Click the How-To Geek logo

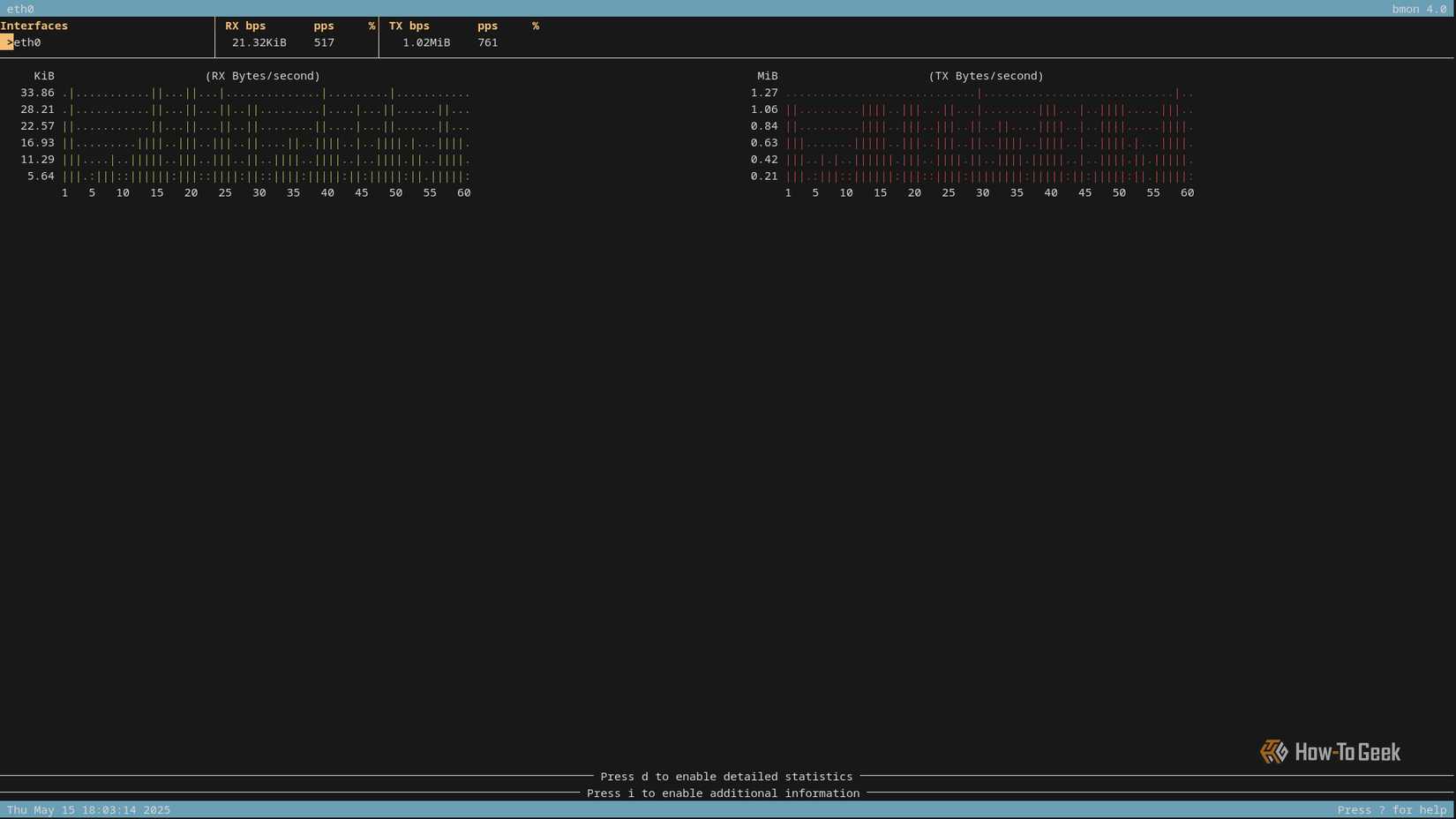point(1329,752)
